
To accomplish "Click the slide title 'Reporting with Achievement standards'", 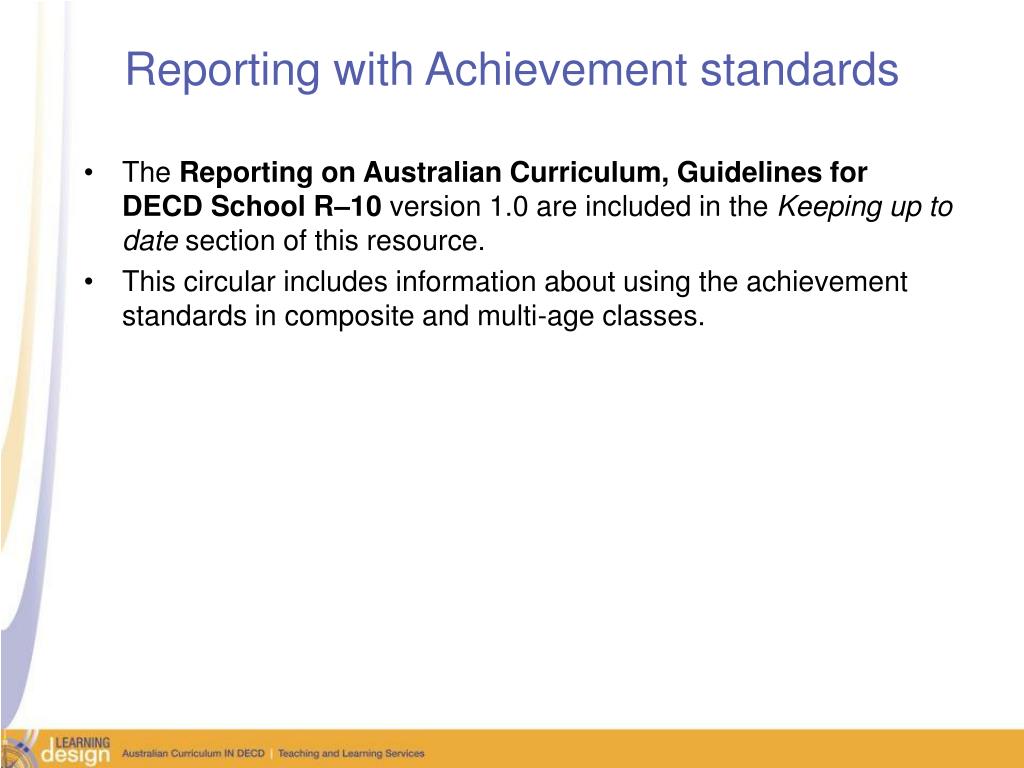I will (511, 71).
